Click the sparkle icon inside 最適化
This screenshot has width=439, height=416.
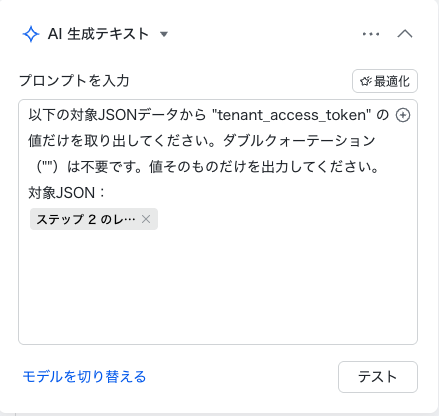(366, 81)
